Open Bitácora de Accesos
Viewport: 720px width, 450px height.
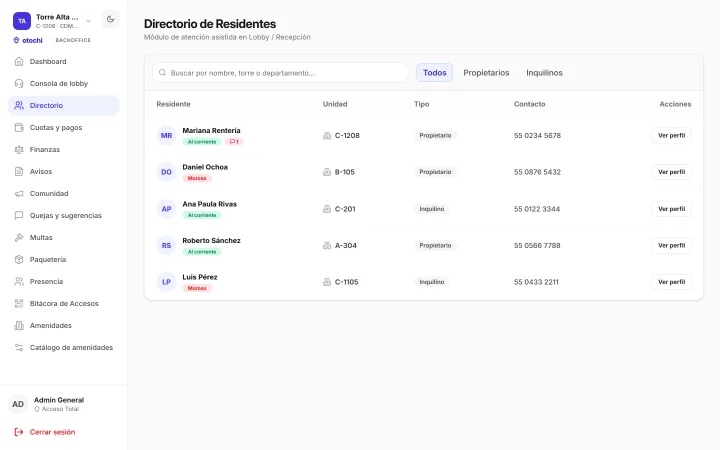coord(64,304)
